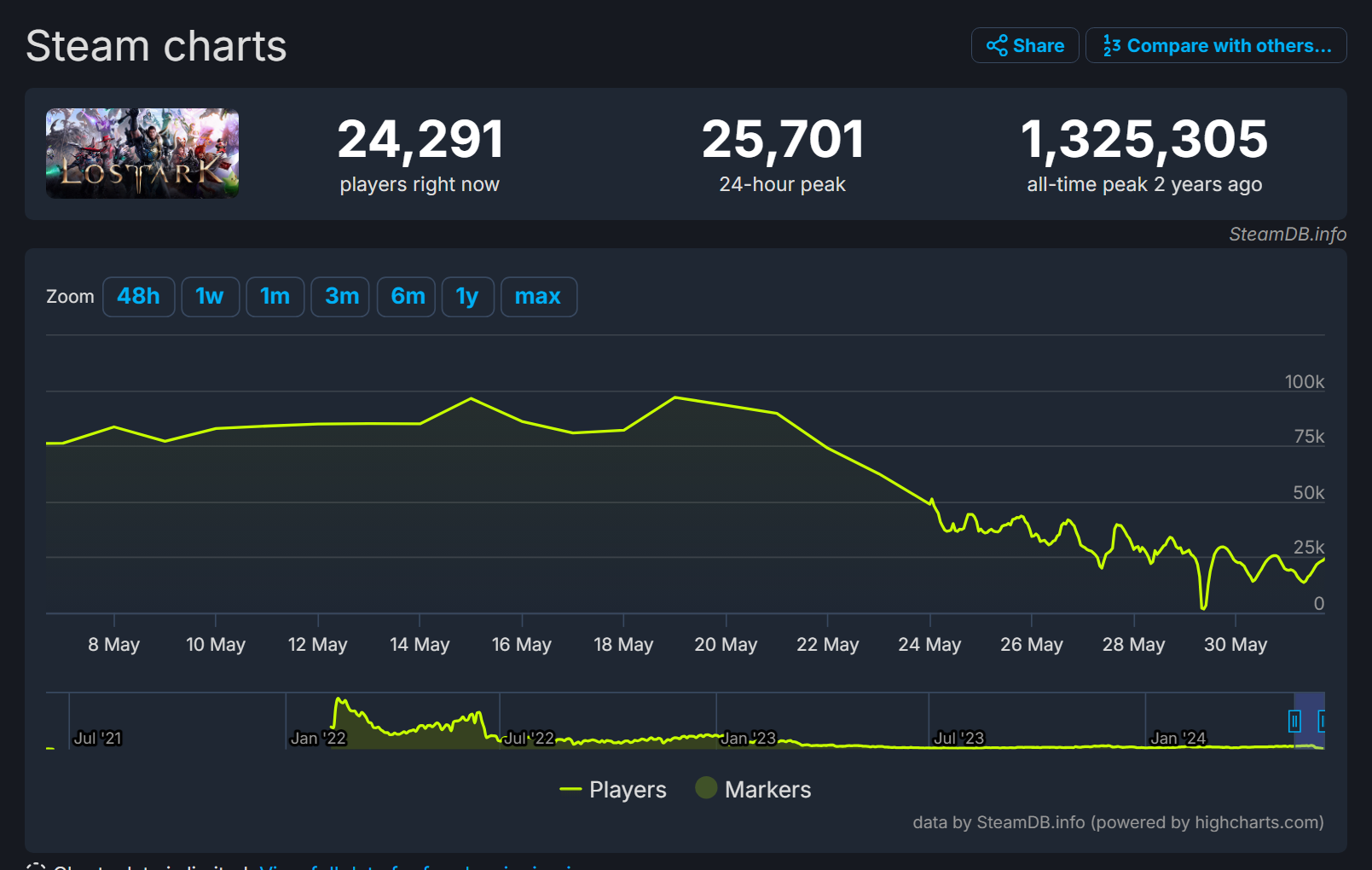Grab the right navigator range handle
Image resolution: width=1372 pixels, height=870 pixels.
1321,722
